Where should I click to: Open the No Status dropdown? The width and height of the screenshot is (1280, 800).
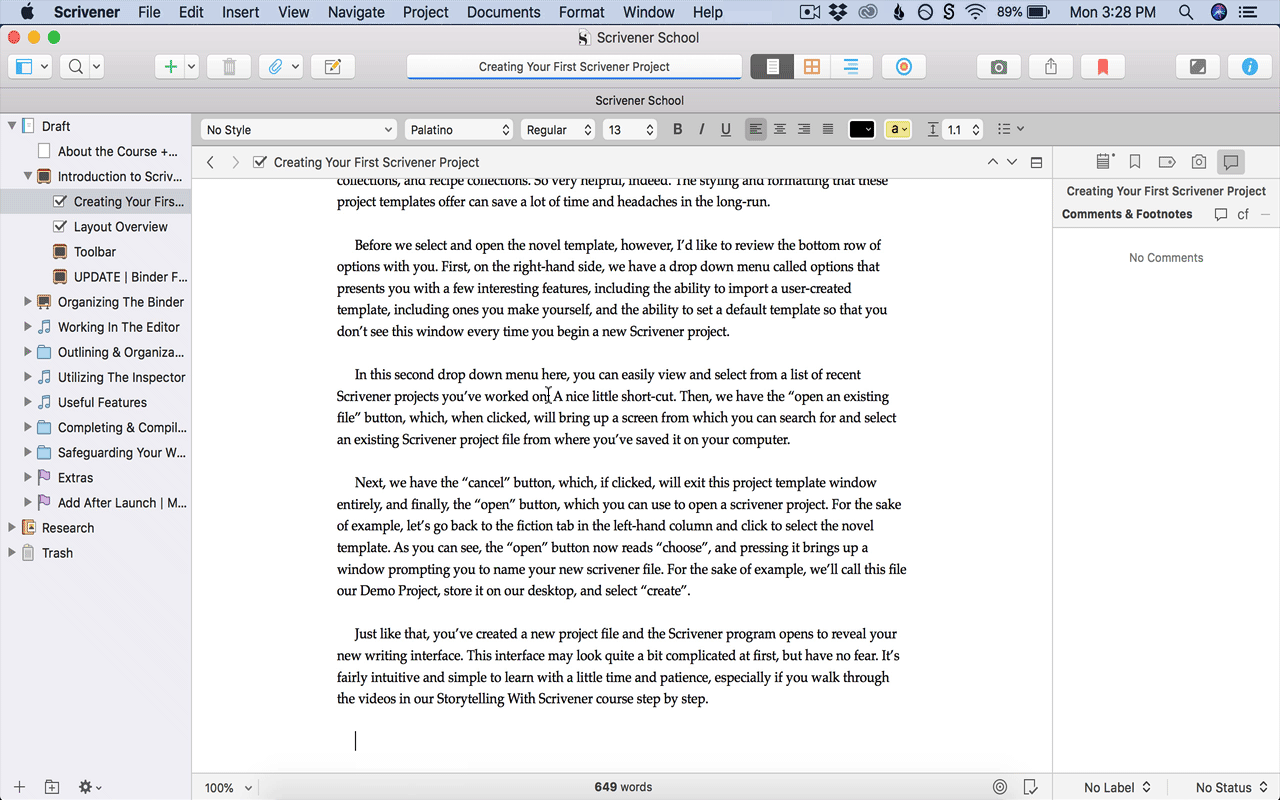1231,788
